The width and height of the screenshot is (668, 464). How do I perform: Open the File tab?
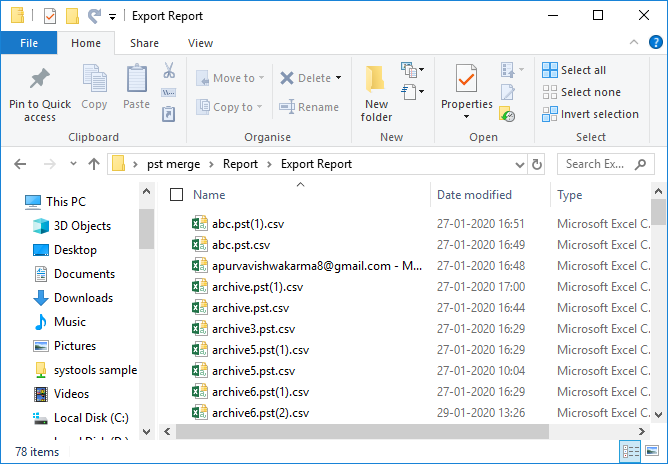tap(29, 43)
